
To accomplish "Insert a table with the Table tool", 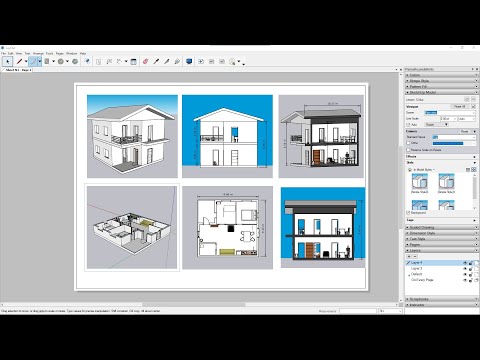I will [x=133, y=61].
